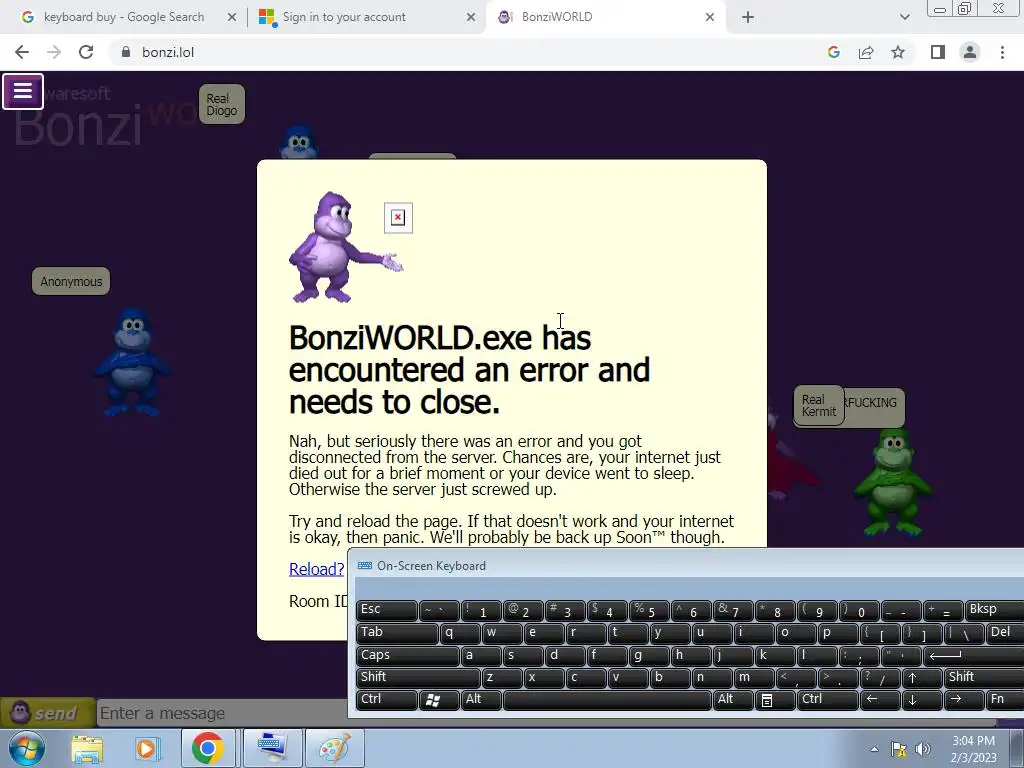
Task: Tap Del on the On-Screen Keyboard
Action: click(x=1005, y=632)
